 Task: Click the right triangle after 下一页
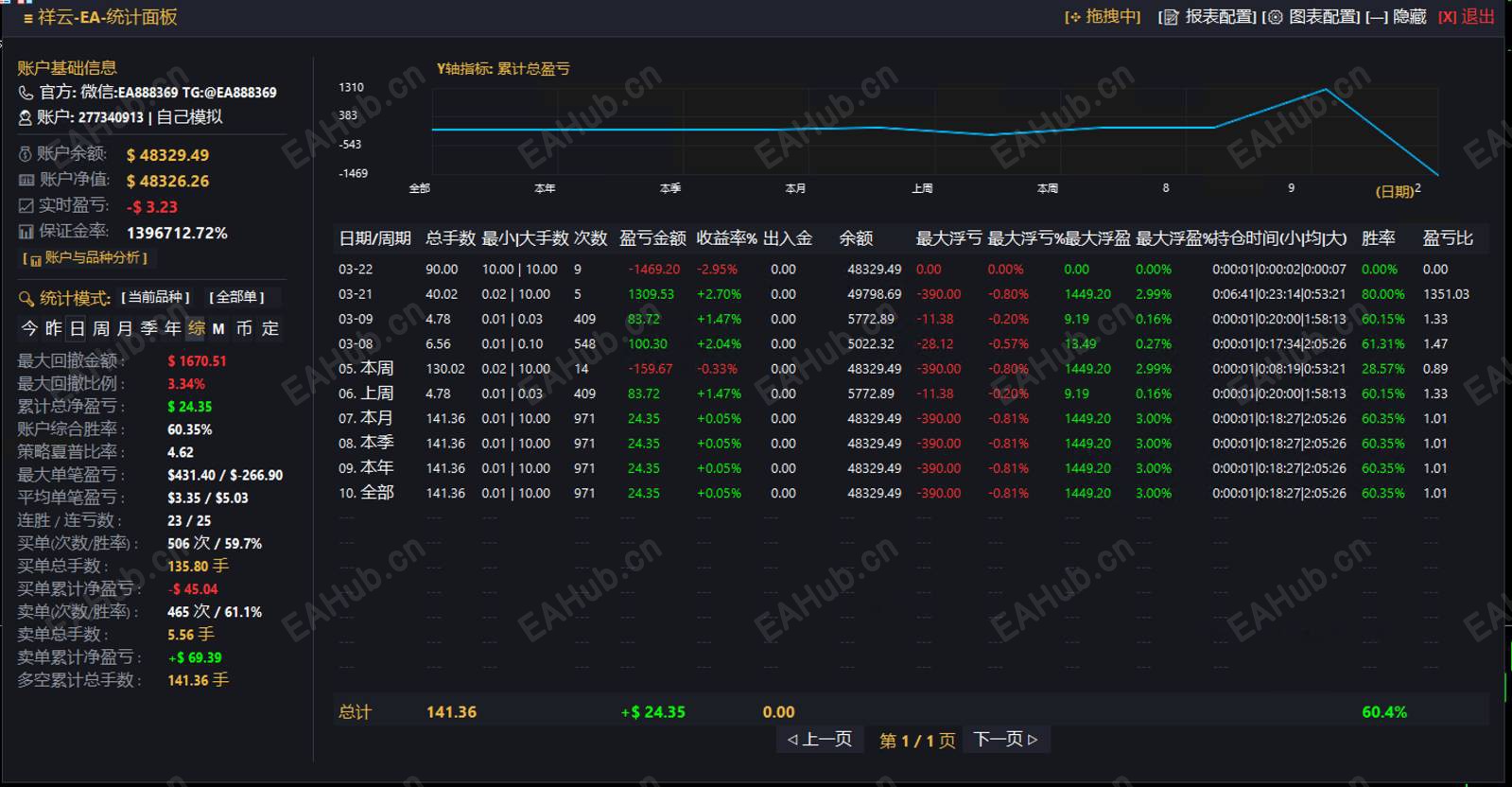click(x=1033, y=740)
